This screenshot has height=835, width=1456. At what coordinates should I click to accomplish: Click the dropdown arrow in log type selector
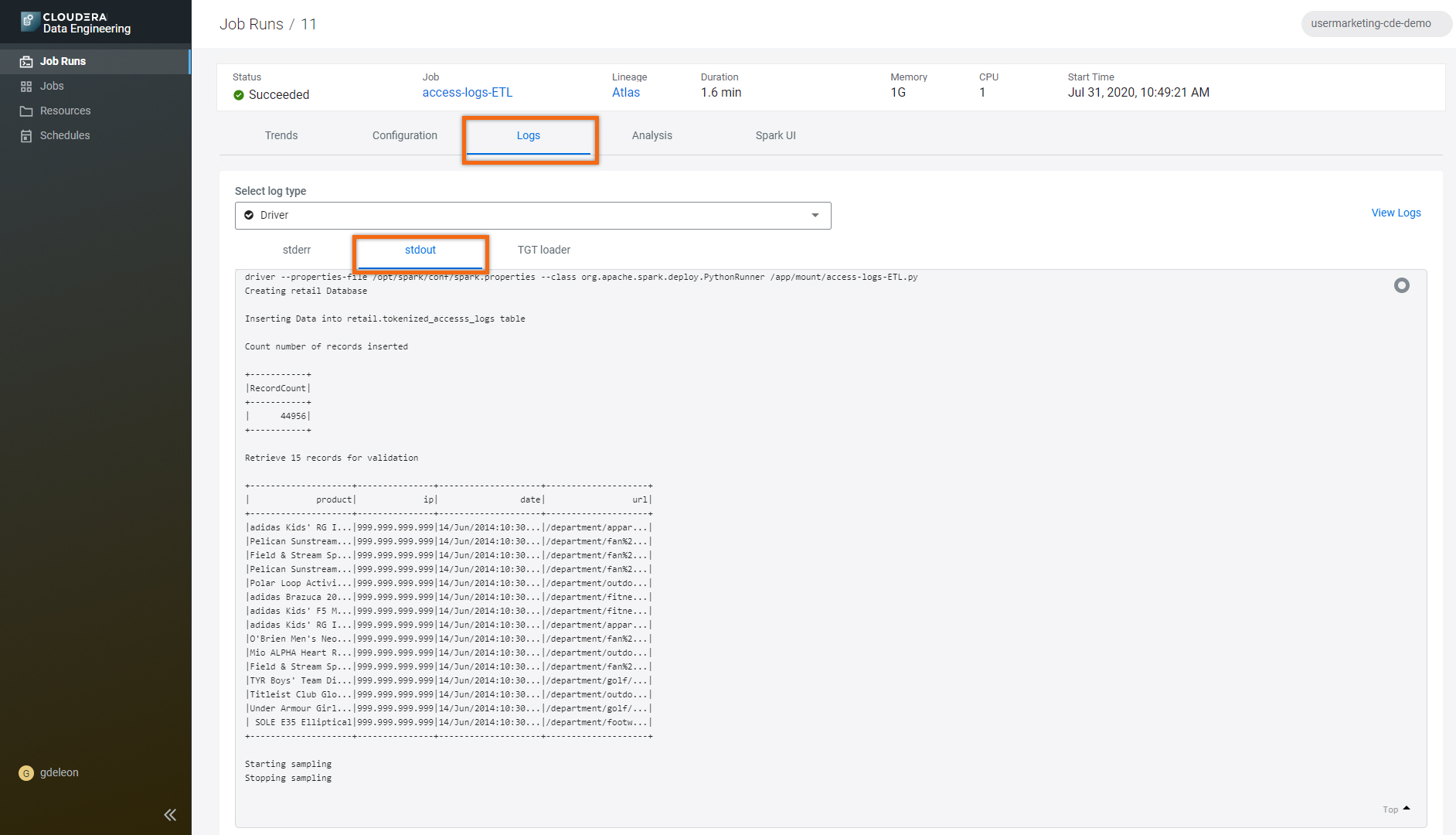click(x=815, y=216)
